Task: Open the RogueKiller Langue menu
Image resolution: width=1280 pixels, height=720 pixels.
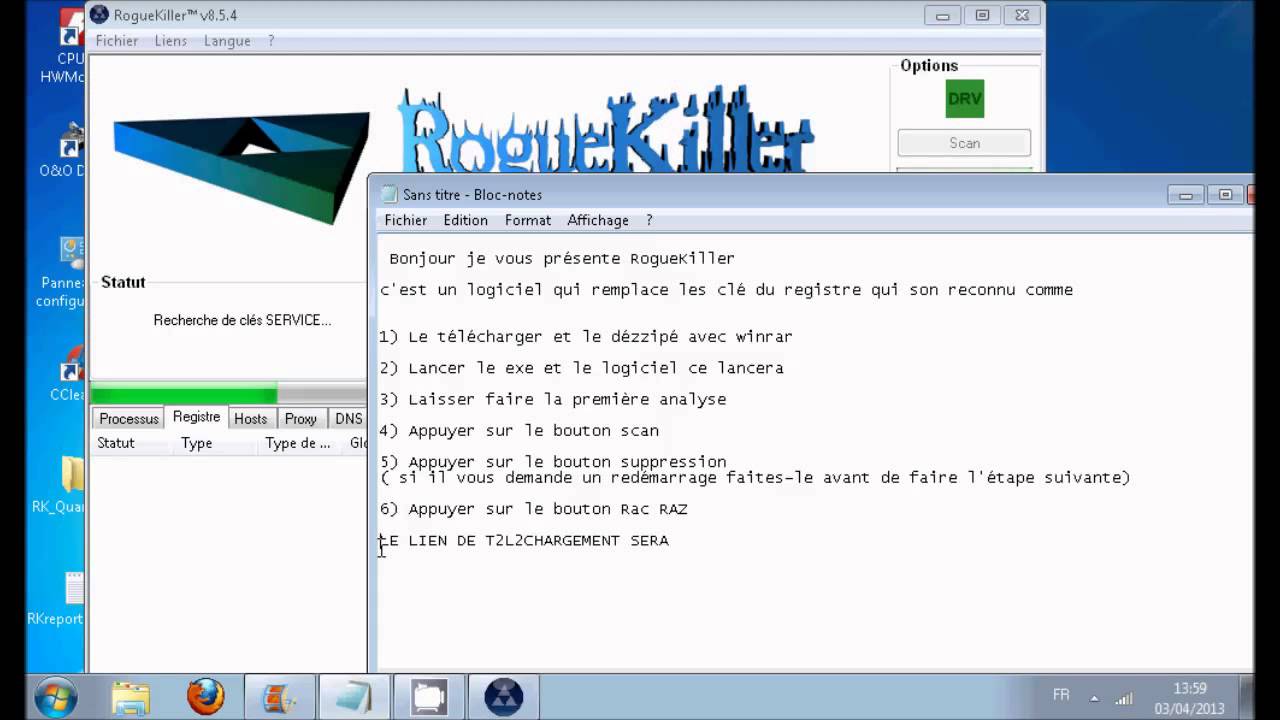Action: [227, 41]
